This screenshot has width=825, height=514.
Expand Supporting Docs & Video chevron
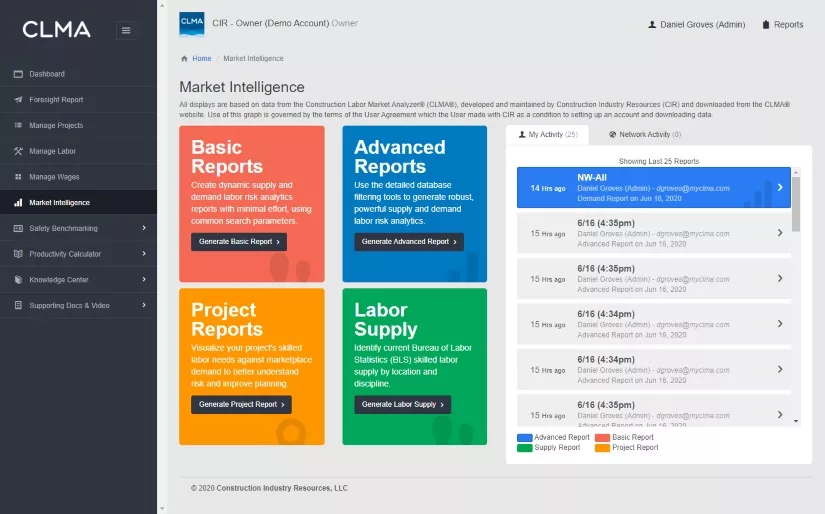pos(144,305)
